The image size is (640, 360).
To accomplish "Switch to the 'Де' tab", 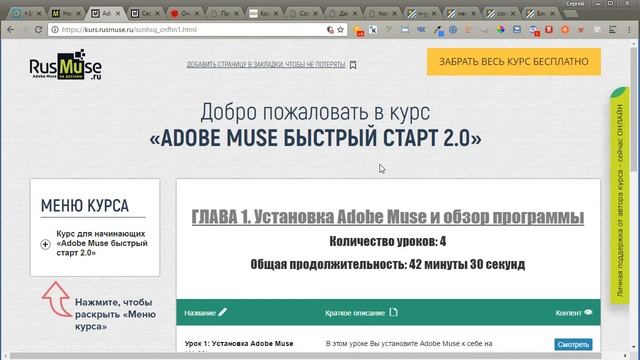I will [x=342, y=13].
